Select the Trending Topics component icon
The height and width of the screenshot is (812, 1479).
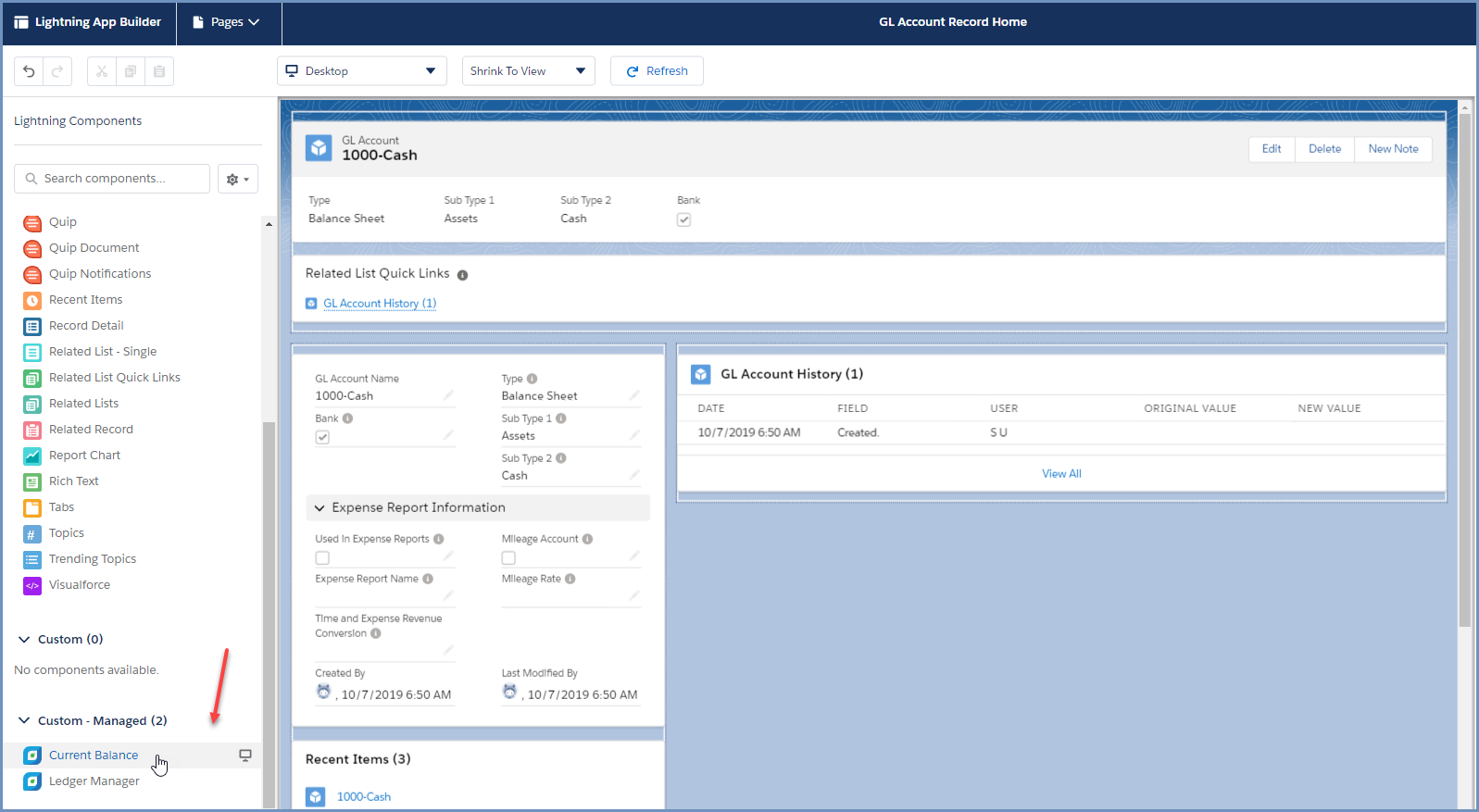pos(32,560)
